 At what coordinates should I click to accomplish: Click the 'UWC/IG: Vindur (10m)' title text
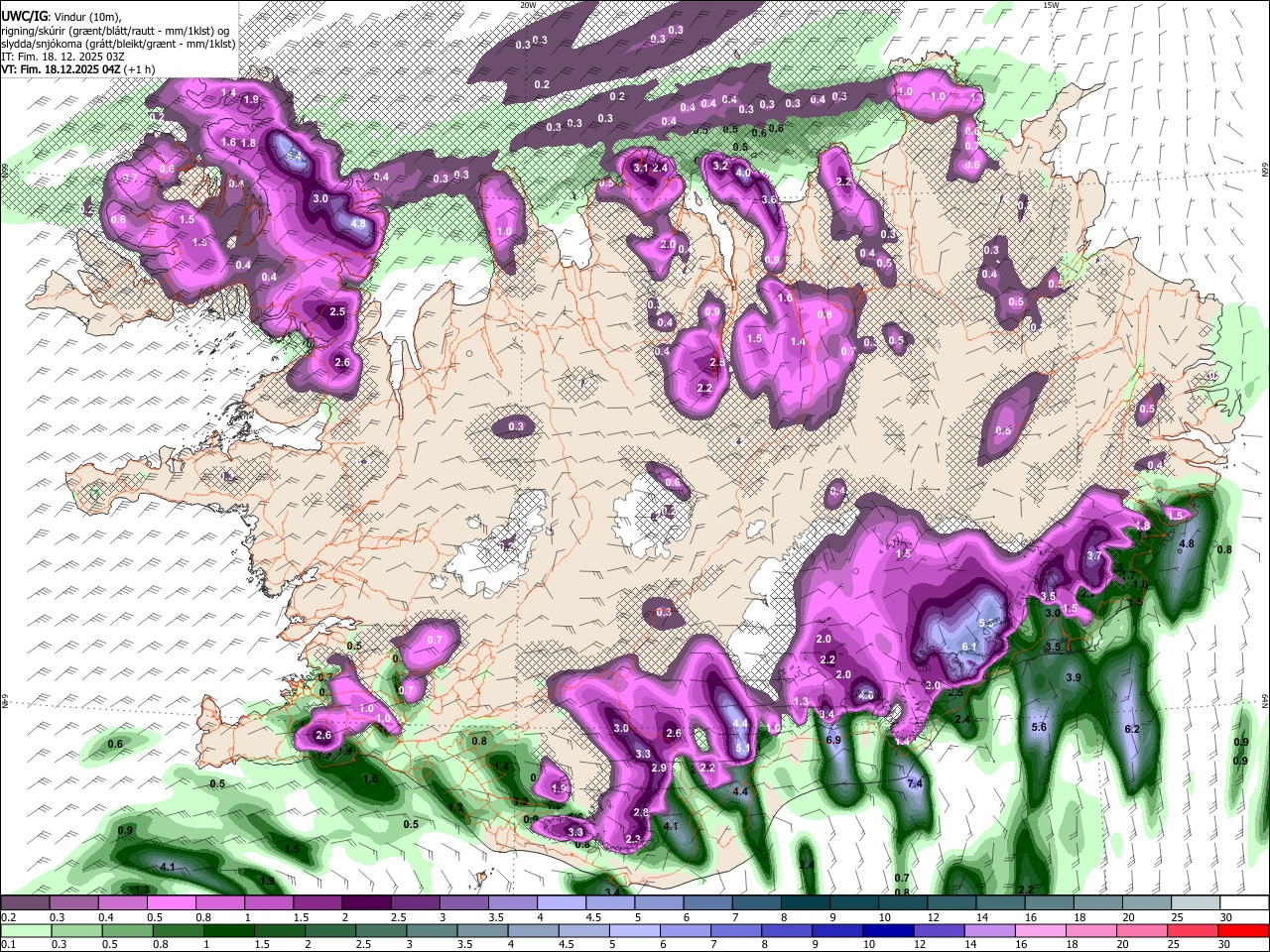coord(61,17)
